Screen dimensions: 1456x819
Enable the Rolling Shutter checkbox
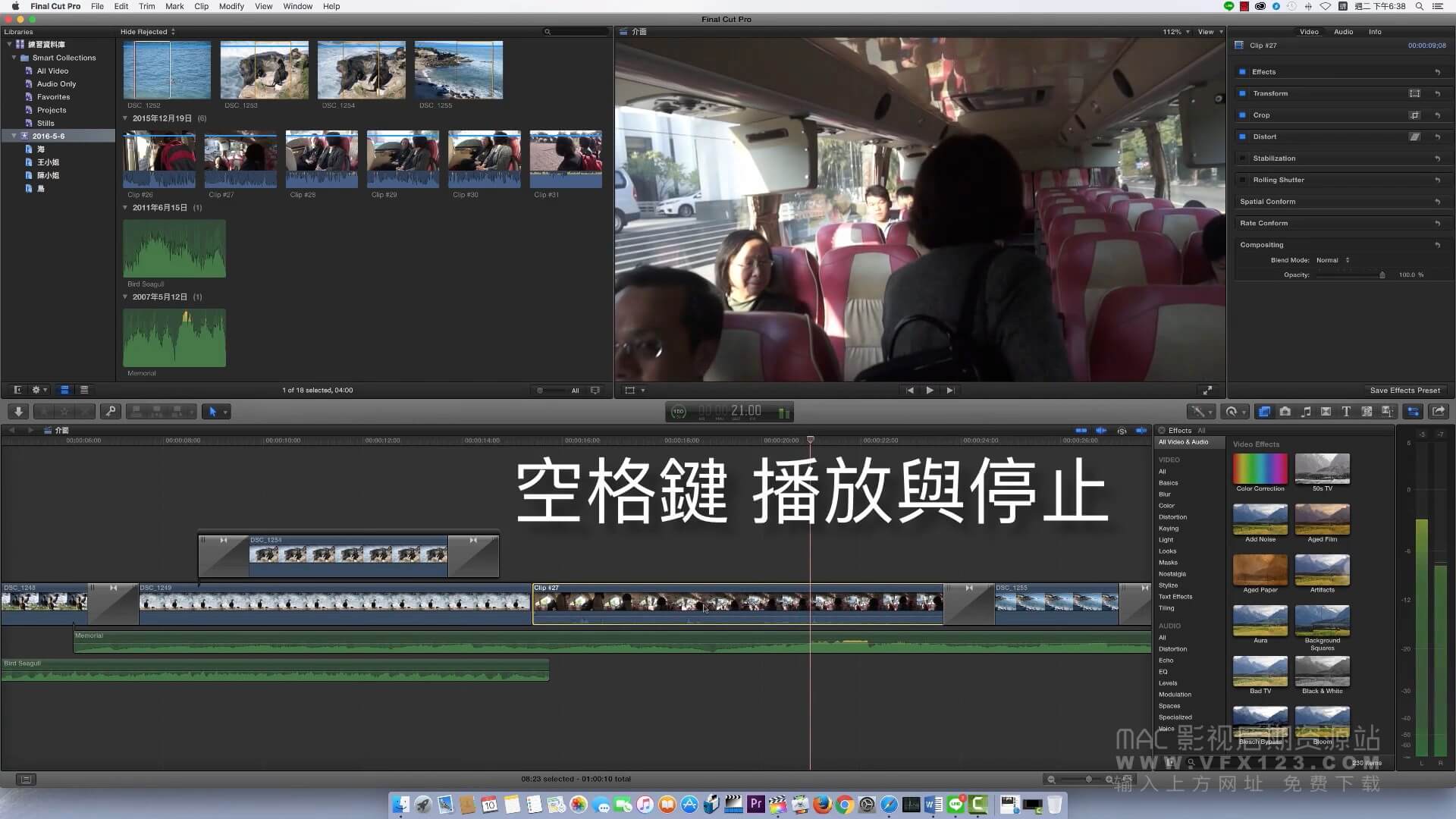pyautogui.click(x=1242, y=180)
